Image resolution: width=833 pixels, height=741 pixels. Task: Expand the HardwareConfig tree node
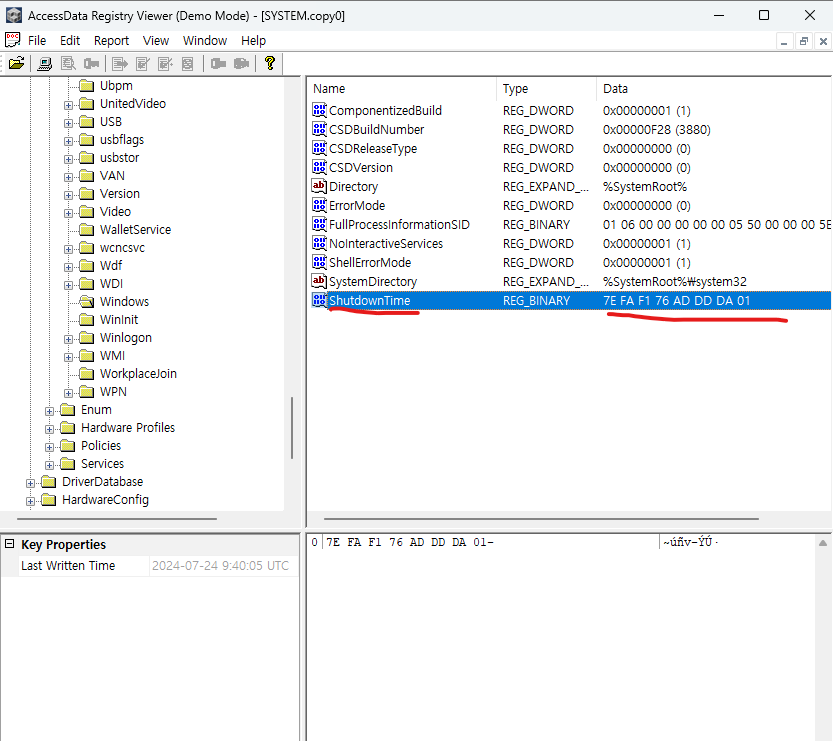(30, 501)
